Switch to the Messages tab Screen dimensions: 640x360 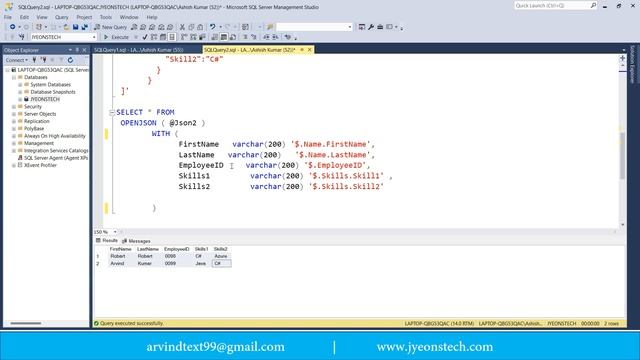click(x=136, y=241)
